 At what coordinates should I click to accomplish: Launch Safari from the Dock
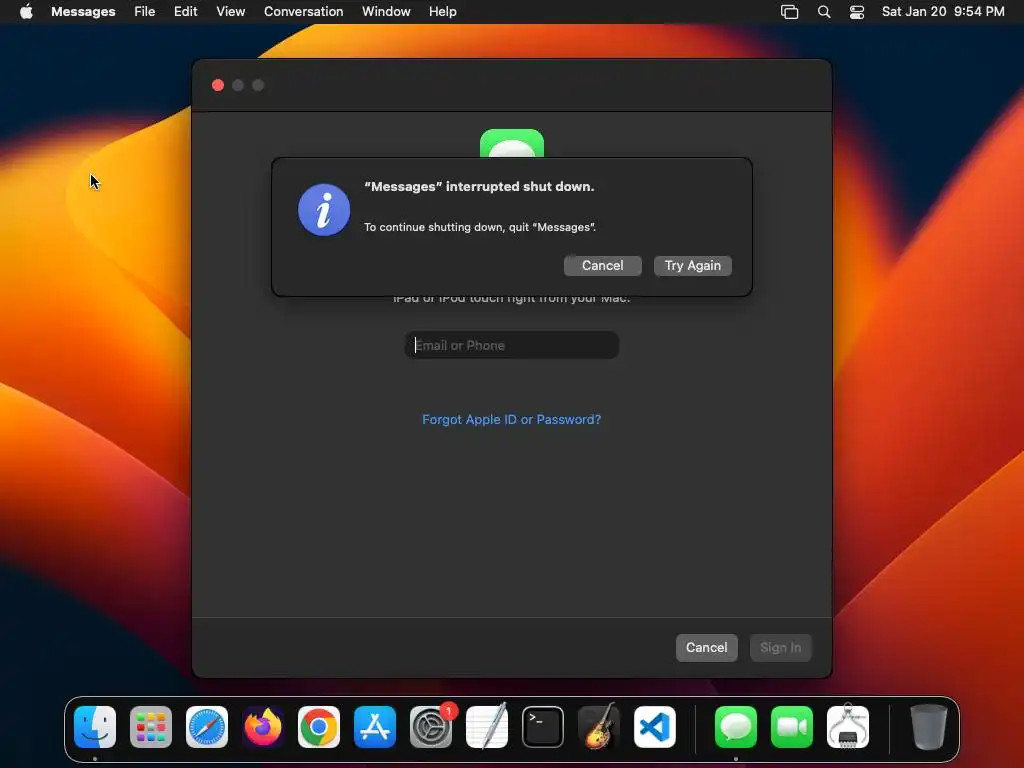tap(207, 727)
